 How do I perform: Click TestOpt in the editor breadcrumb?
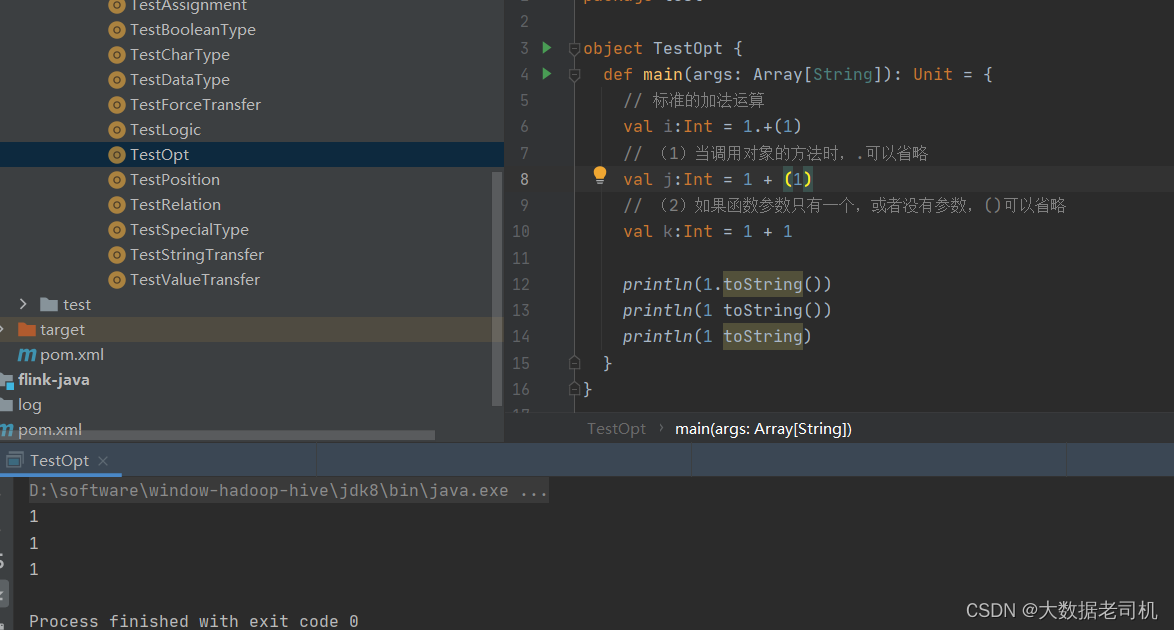[616, 428]
